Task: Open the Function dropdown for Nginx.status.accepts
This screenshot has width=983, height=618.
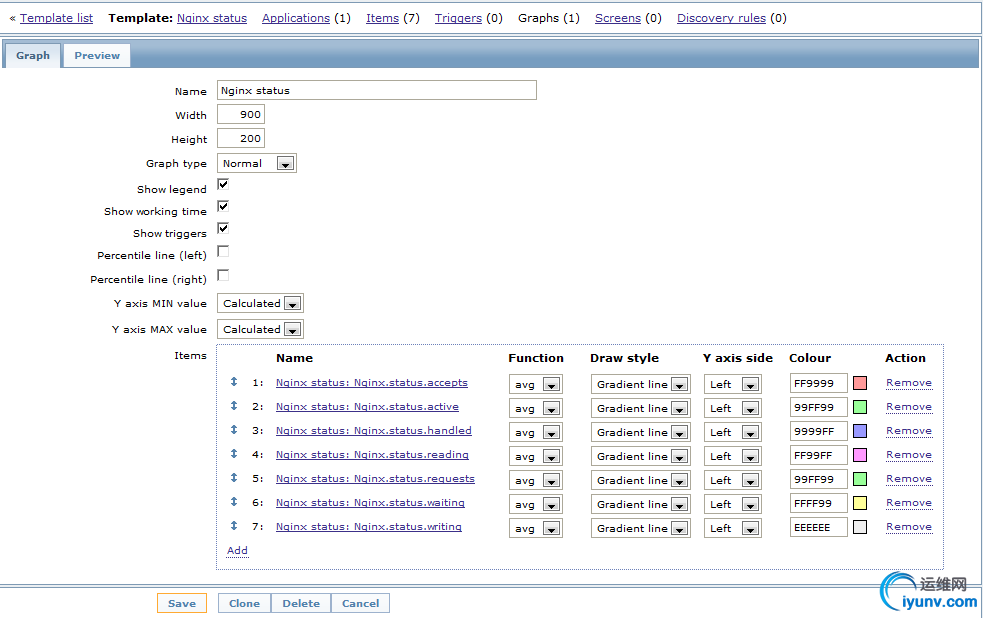Action: click(535, 384)
